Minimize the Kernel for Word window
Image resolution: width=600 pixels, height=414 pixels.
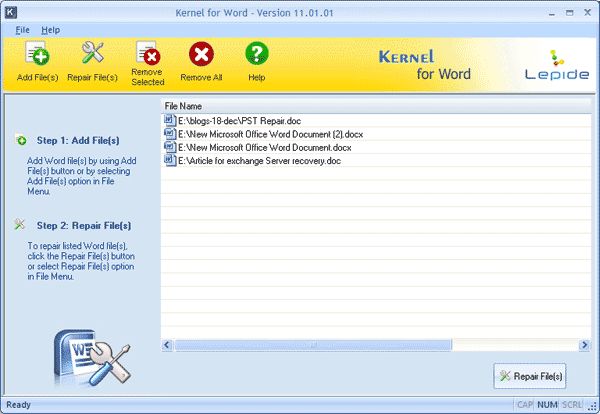[x=552, y=13]
